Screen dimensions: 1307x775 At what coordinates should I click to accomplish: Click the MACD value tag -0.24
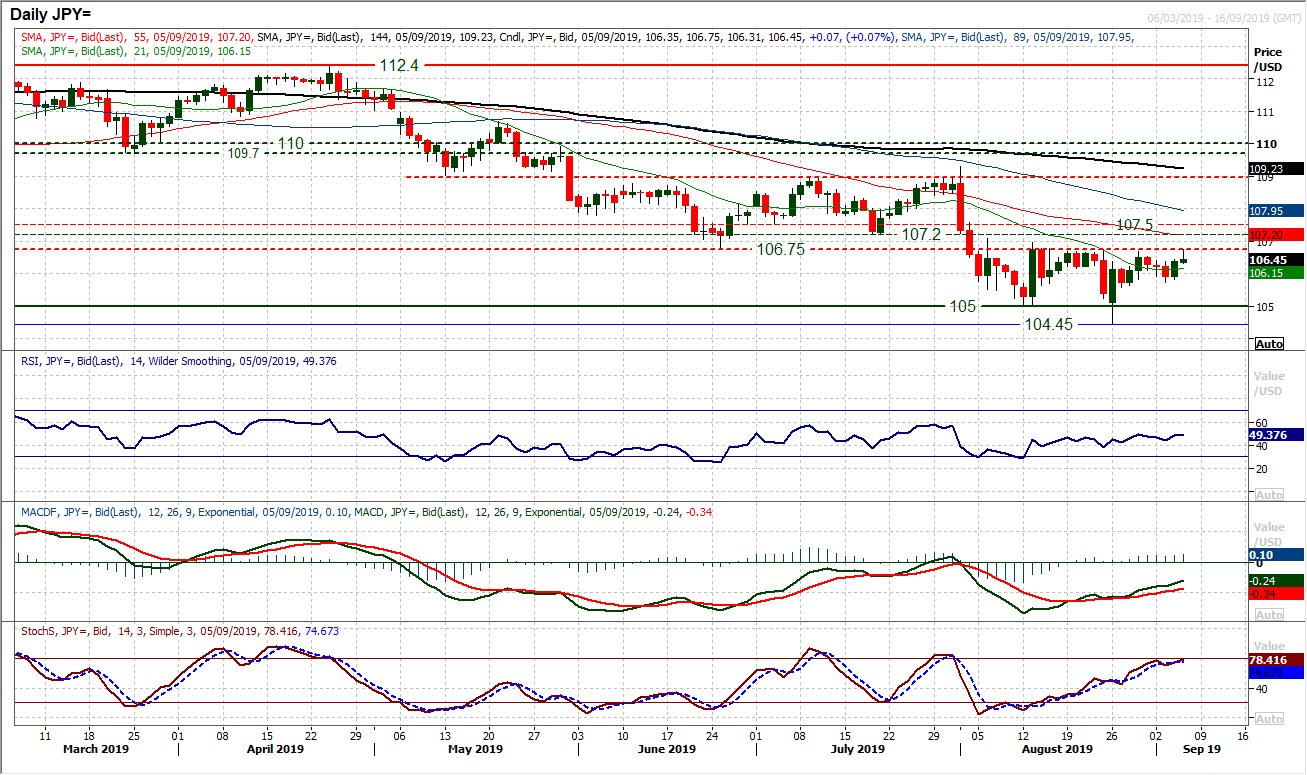click(x=1277, y=581)
